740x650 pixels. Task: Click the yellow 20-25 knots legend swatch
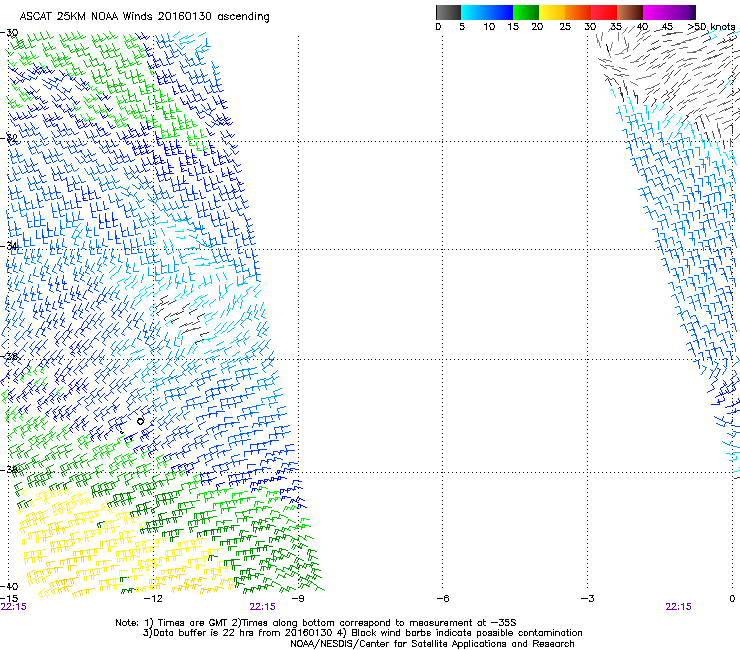point(552,12)
